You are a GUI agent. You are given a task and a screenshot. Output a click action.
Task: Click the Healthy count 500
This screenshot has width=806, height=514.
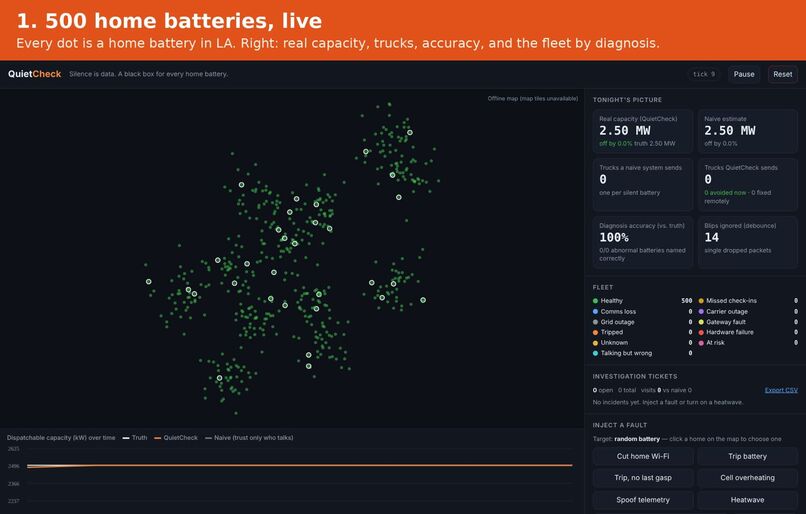tap(687, 301)
